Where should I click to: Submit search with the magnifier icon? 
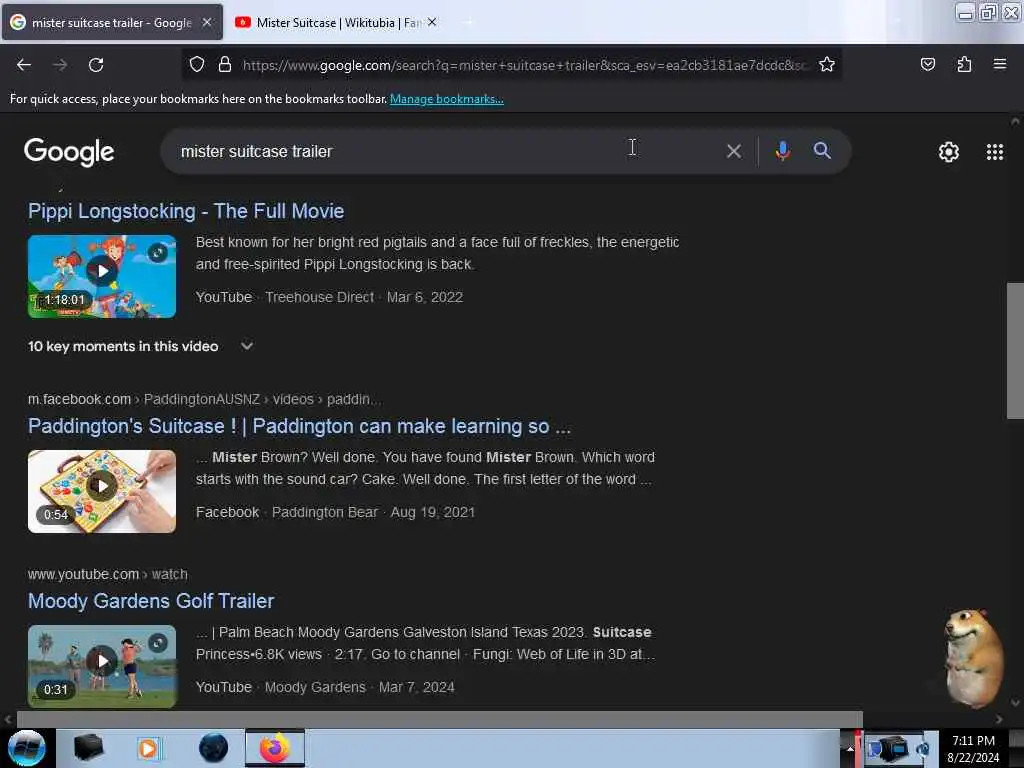(822, 151)
